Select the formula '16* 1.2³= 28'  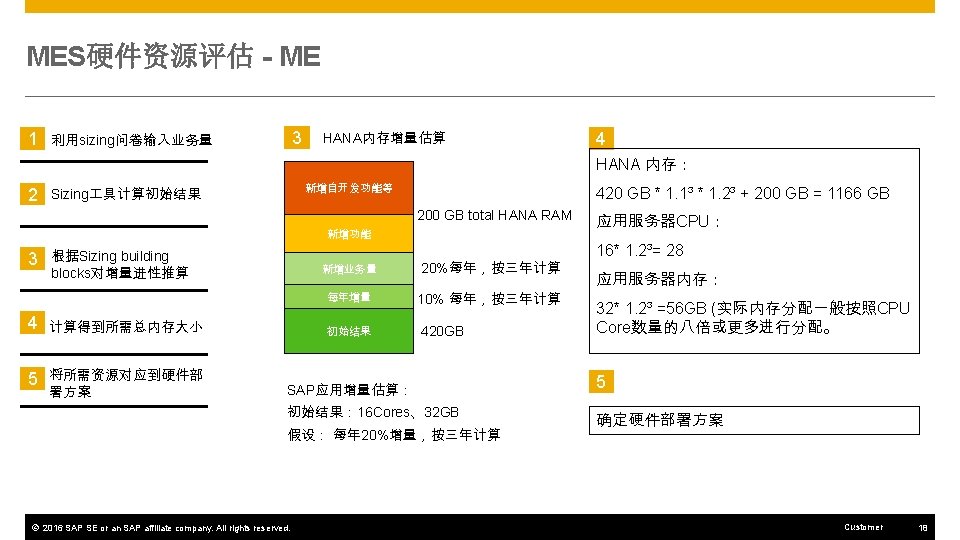tap(640, 250)
